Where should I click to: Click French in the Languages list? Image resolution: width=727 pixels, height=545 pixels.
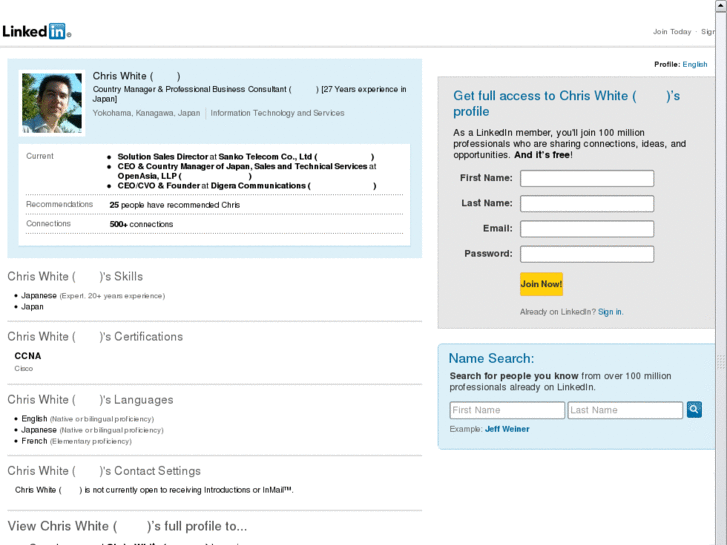coord(34,441)
